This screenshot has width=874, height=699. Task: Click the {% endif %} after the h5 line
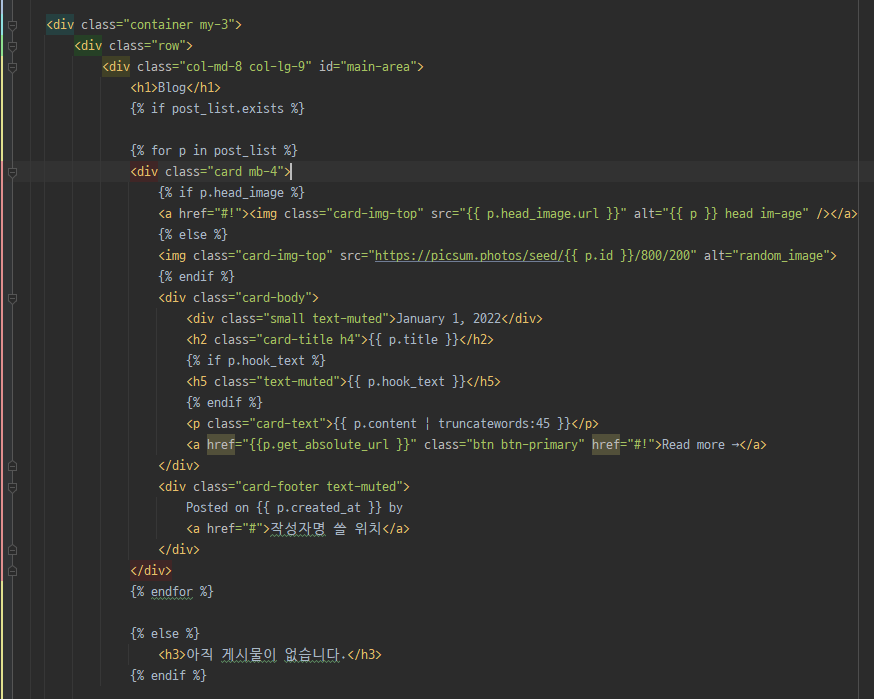point(224,402)
